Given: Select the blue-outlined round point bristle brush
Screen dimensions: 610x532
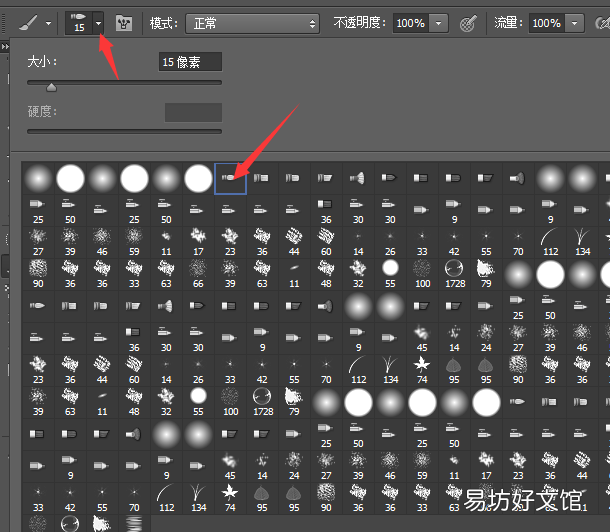Looking at the screenshot, I should coord(230,178).
